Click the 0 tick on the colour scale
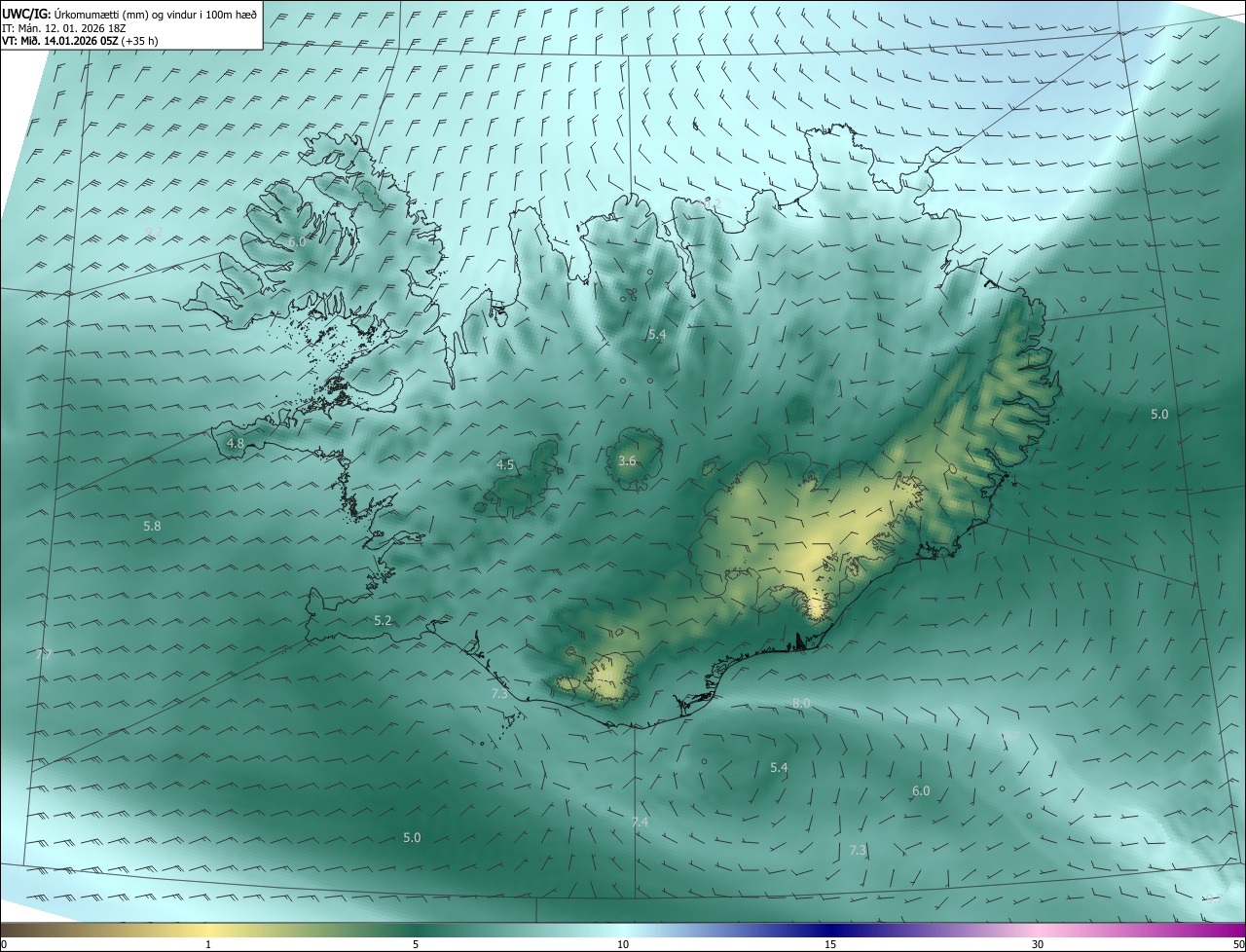The width and height of the screenshot is (1246, 952). 3,944
